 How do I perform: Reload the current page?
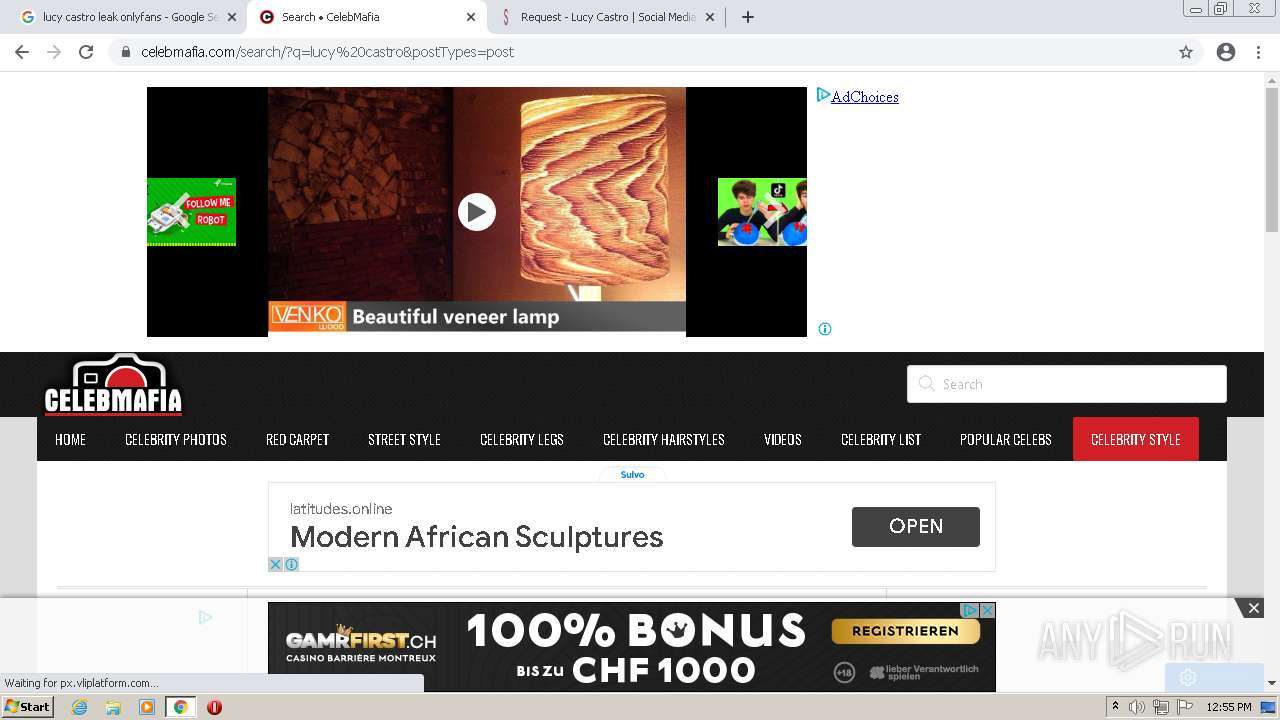click(x=86, y=52)
